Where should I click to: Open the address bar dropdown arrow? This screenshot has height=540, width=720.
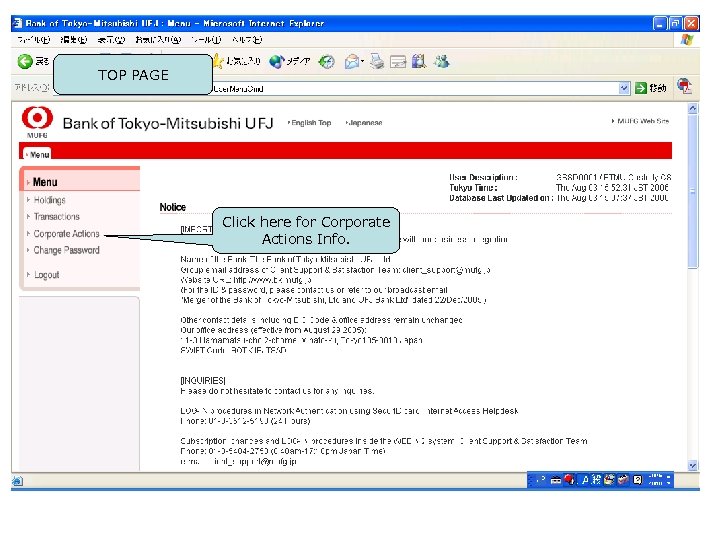click(624, 88)
